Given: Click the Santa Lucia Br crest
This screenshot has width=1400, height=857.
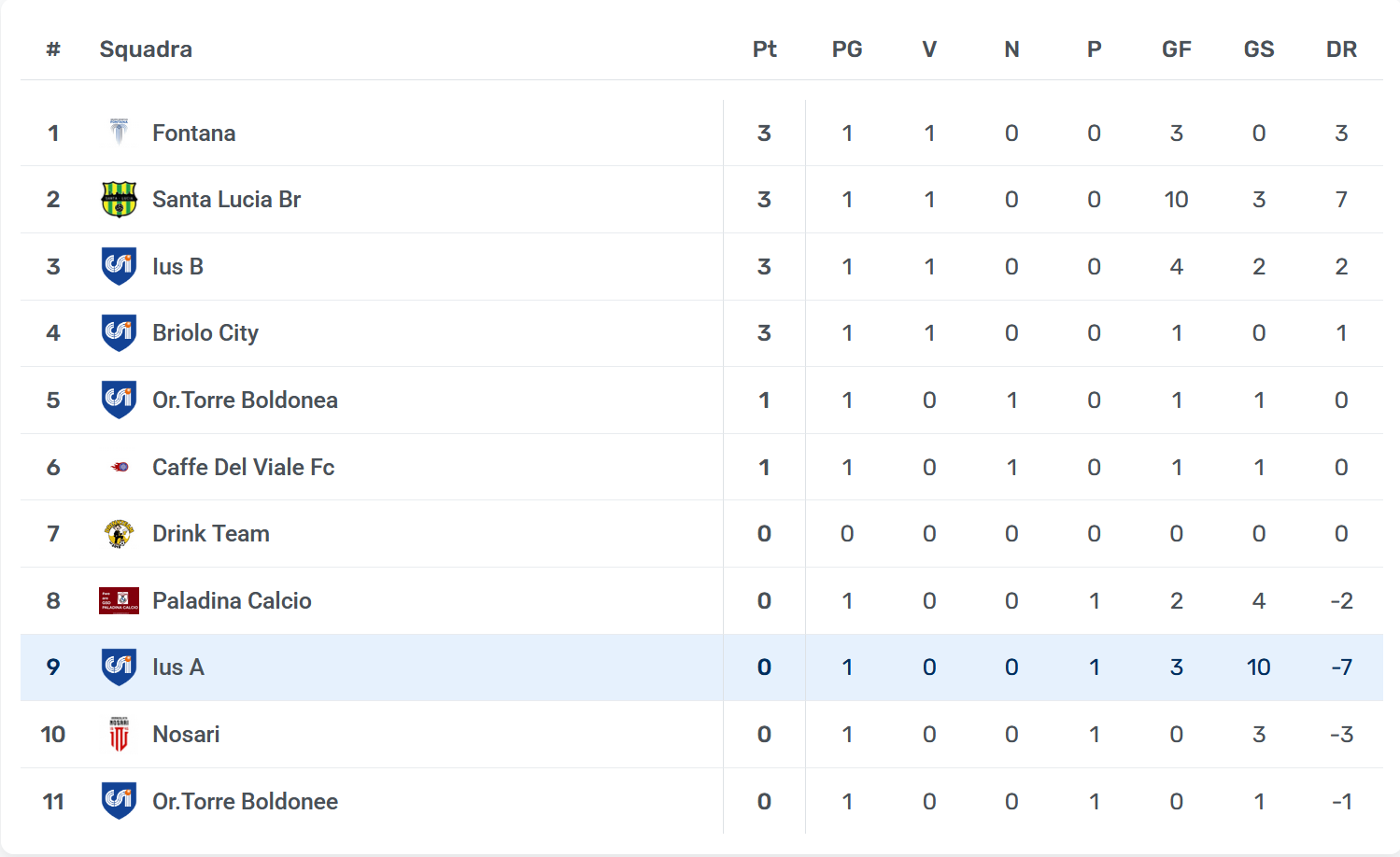Looking at the screenshot, I should (119, 200).
